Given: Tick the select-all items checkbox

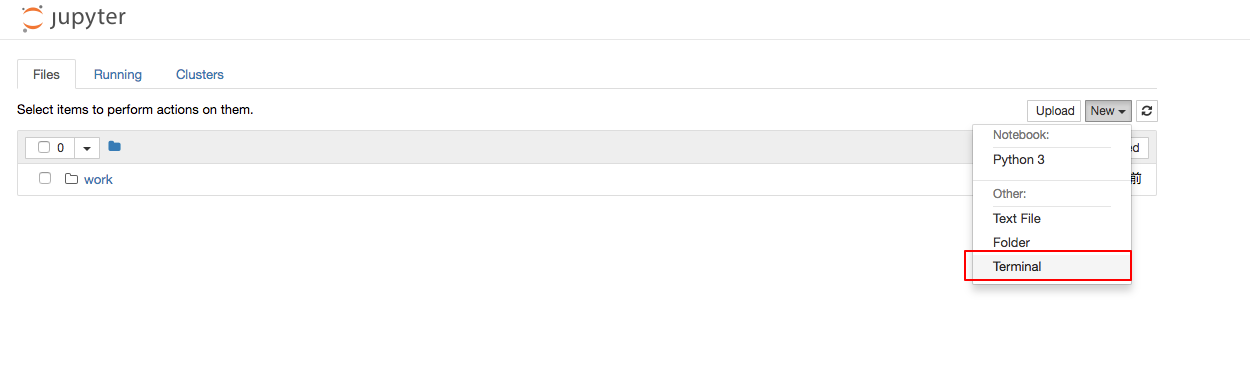Looking at the screenshot, I should (x=44, y=147).
